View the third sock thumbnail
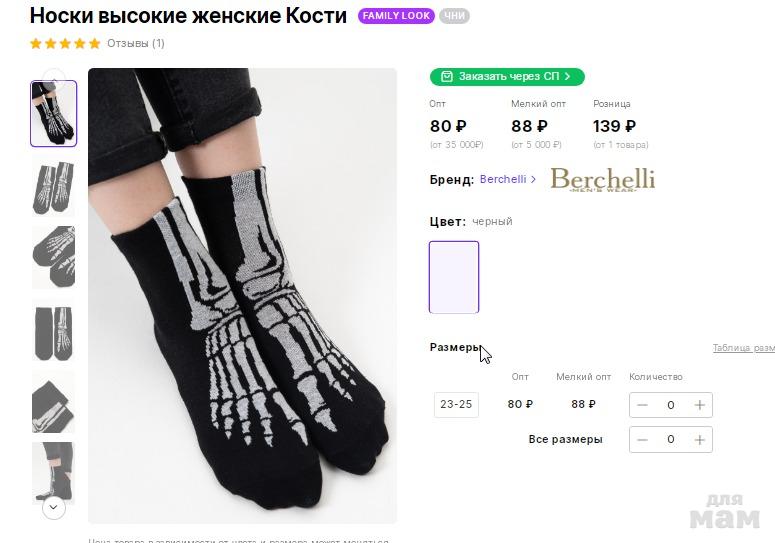This screenshot has height=543, width=775. [x=53, y=257]
